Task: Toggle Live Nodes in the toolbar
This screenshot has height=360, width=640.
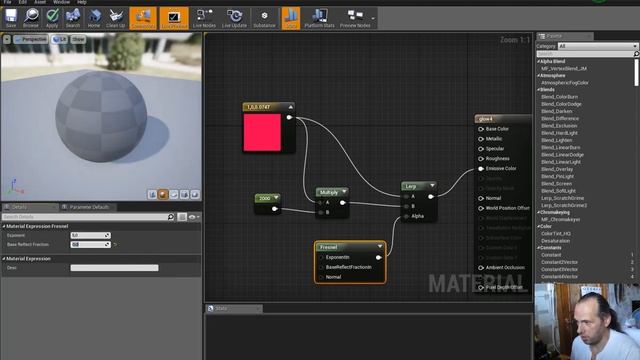Action: click(x=204, y=18)
